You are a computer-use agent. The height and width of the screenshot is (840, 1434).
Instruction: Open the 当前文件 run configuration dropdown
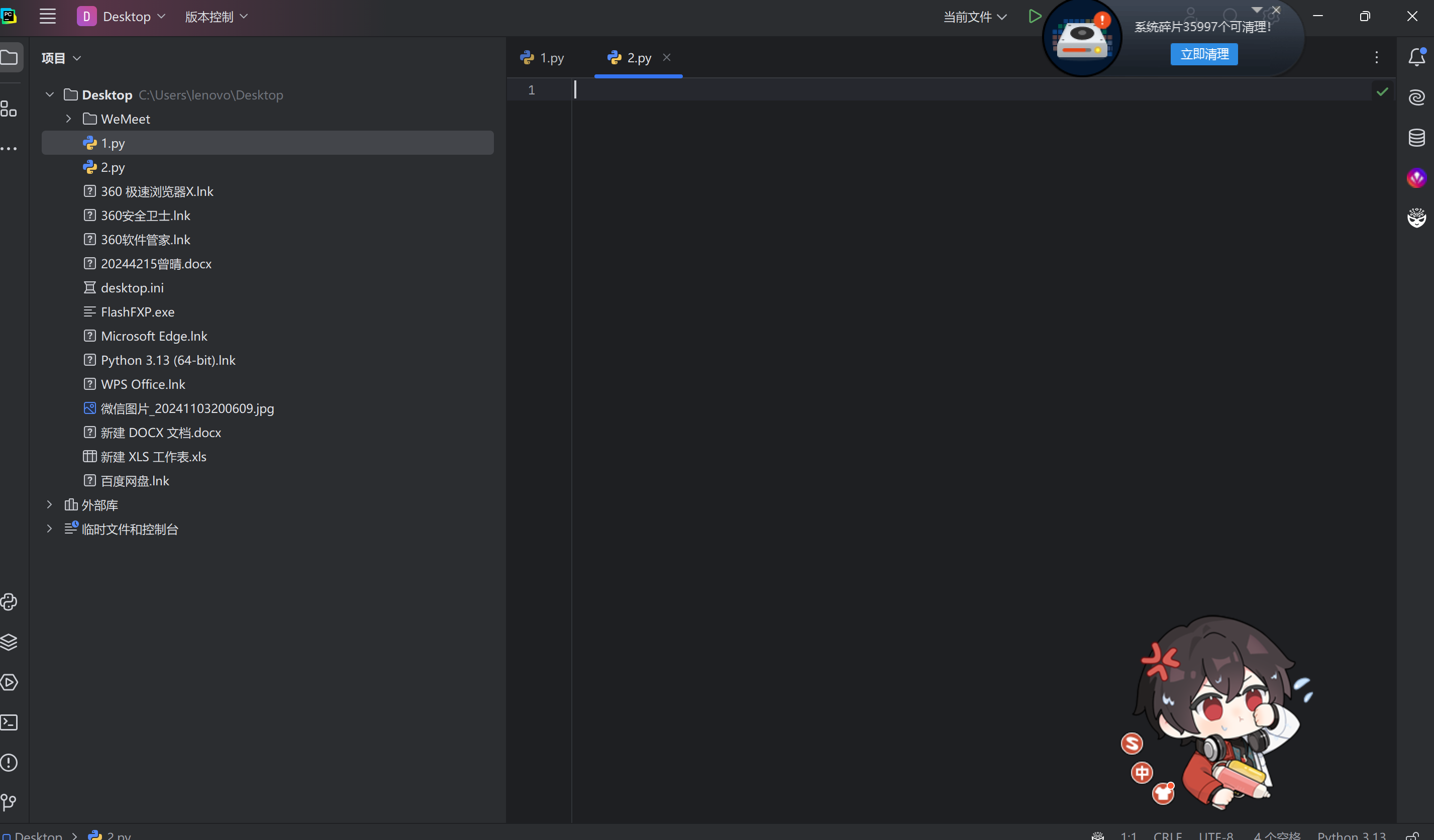click(x=975, y=17)
